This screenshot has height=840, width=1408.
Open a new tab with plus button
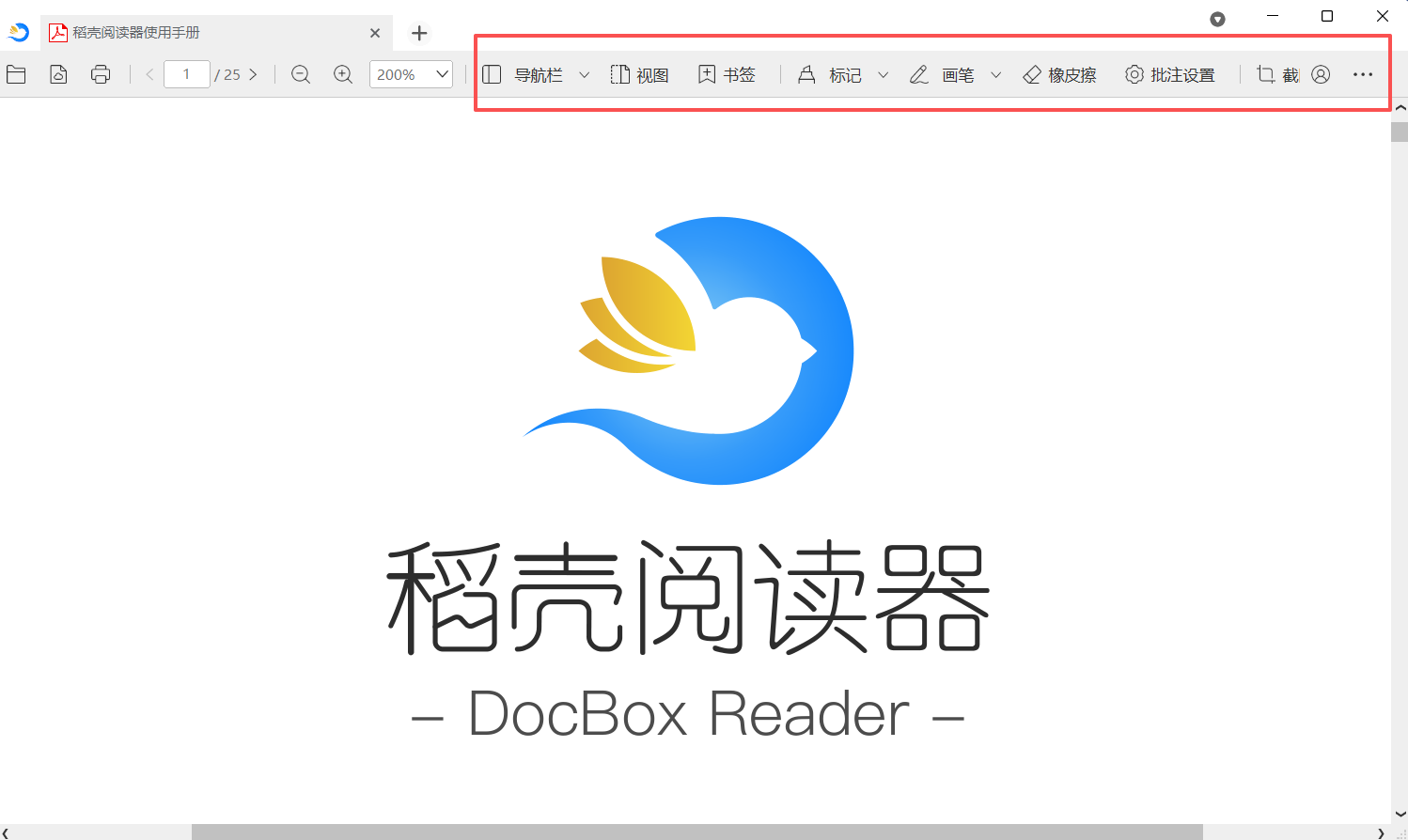click(419, 33)
